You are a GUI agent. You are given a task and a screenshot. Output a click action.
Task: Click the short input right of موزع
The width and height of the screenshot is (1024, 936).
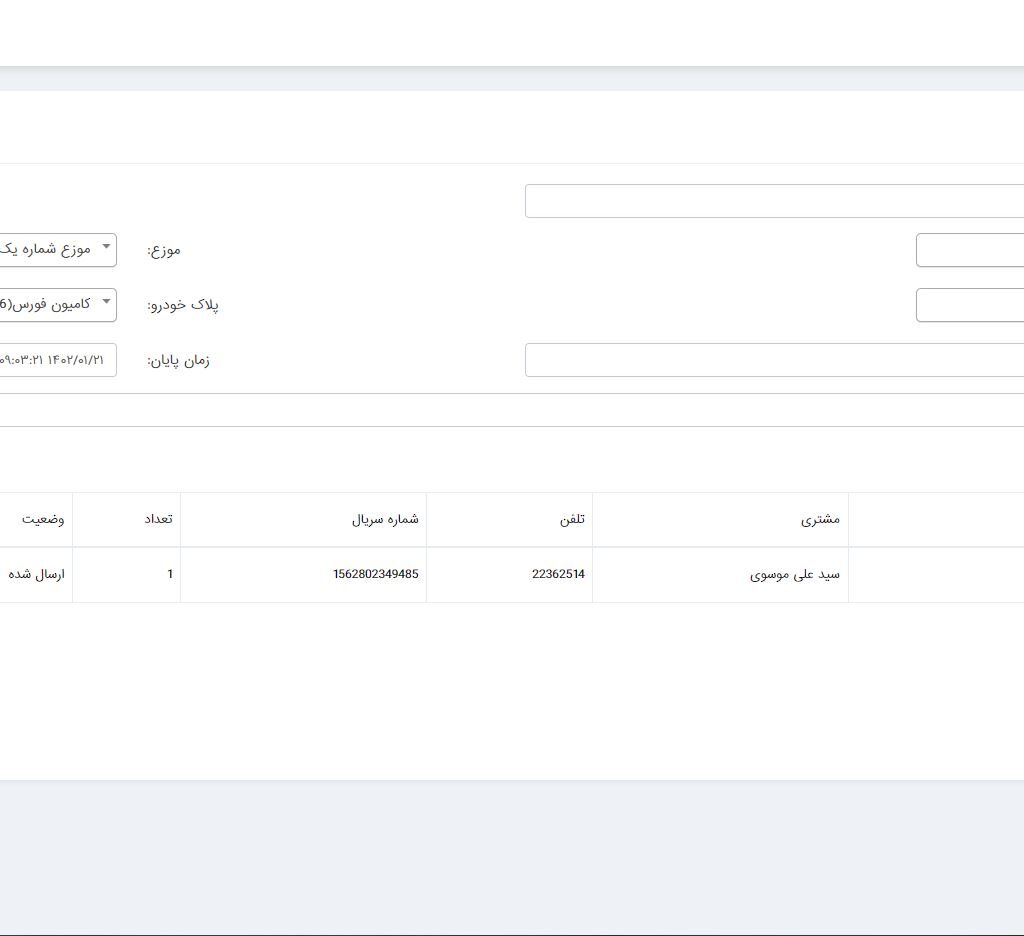click(x=969, y=250)
